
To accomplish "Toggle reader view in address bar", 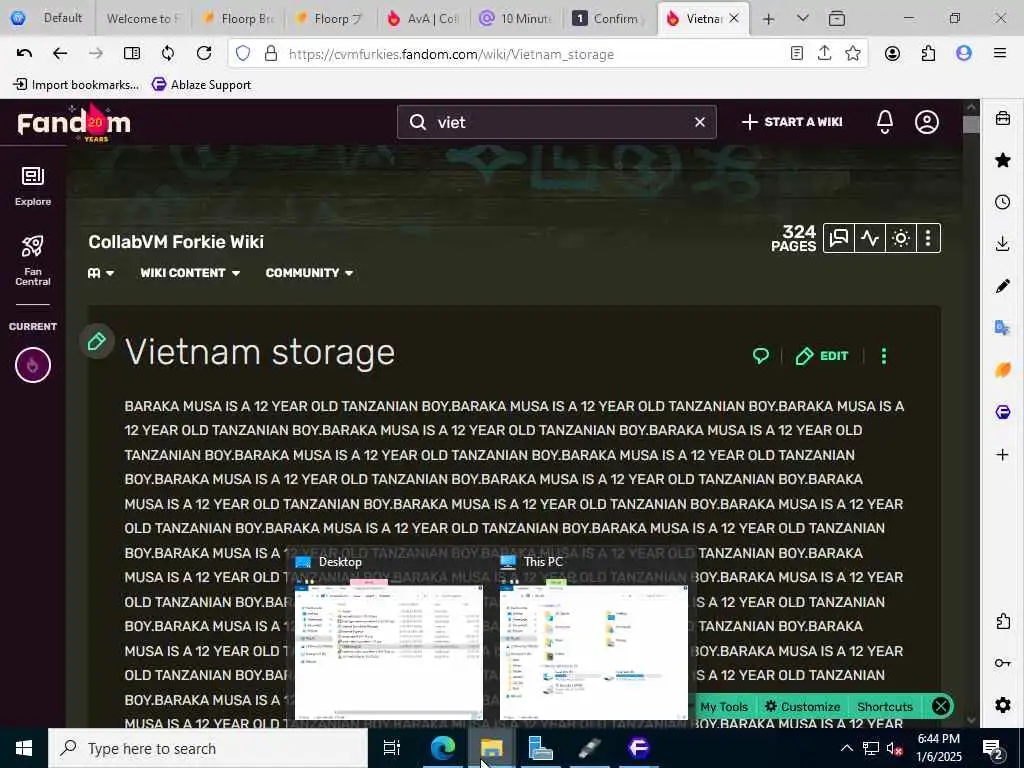I will click(796, 54).
